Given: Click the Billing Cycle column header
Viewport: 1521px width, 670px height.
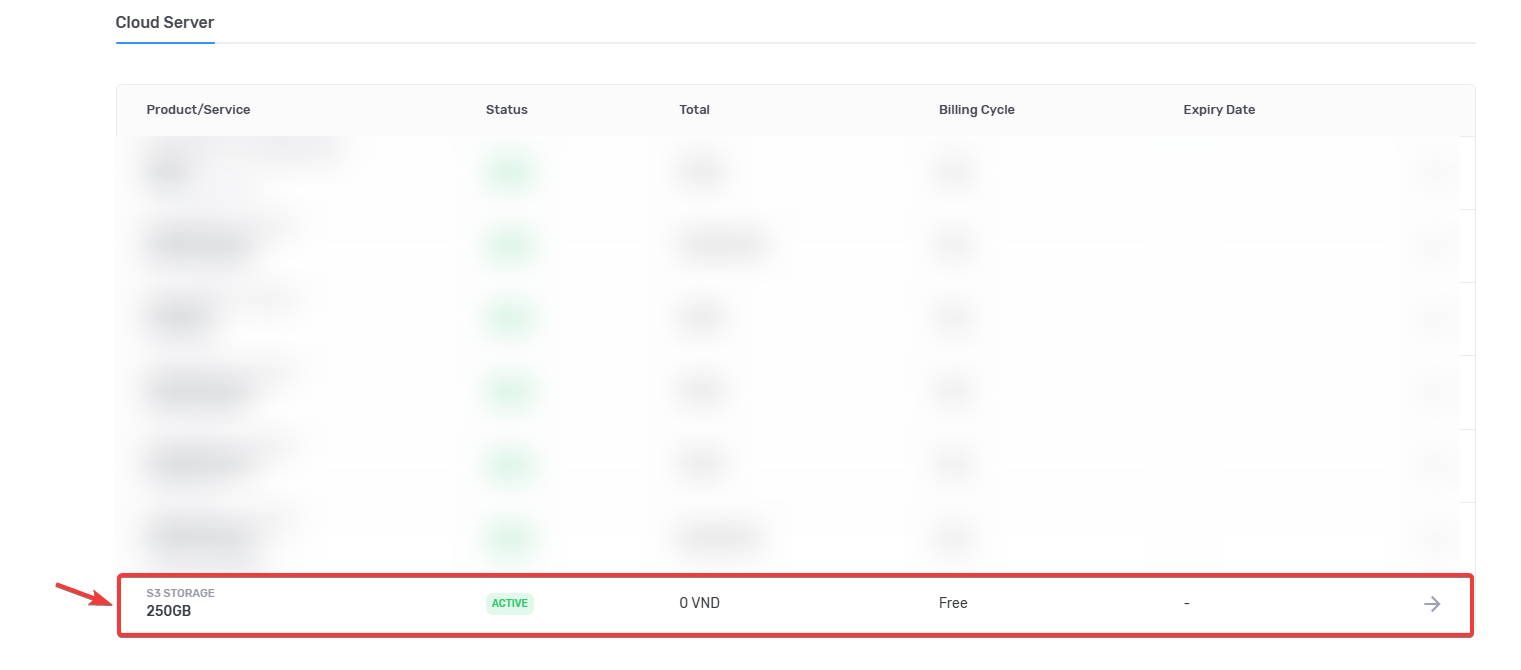Looking at the screenshot, I should coord(976,110).
